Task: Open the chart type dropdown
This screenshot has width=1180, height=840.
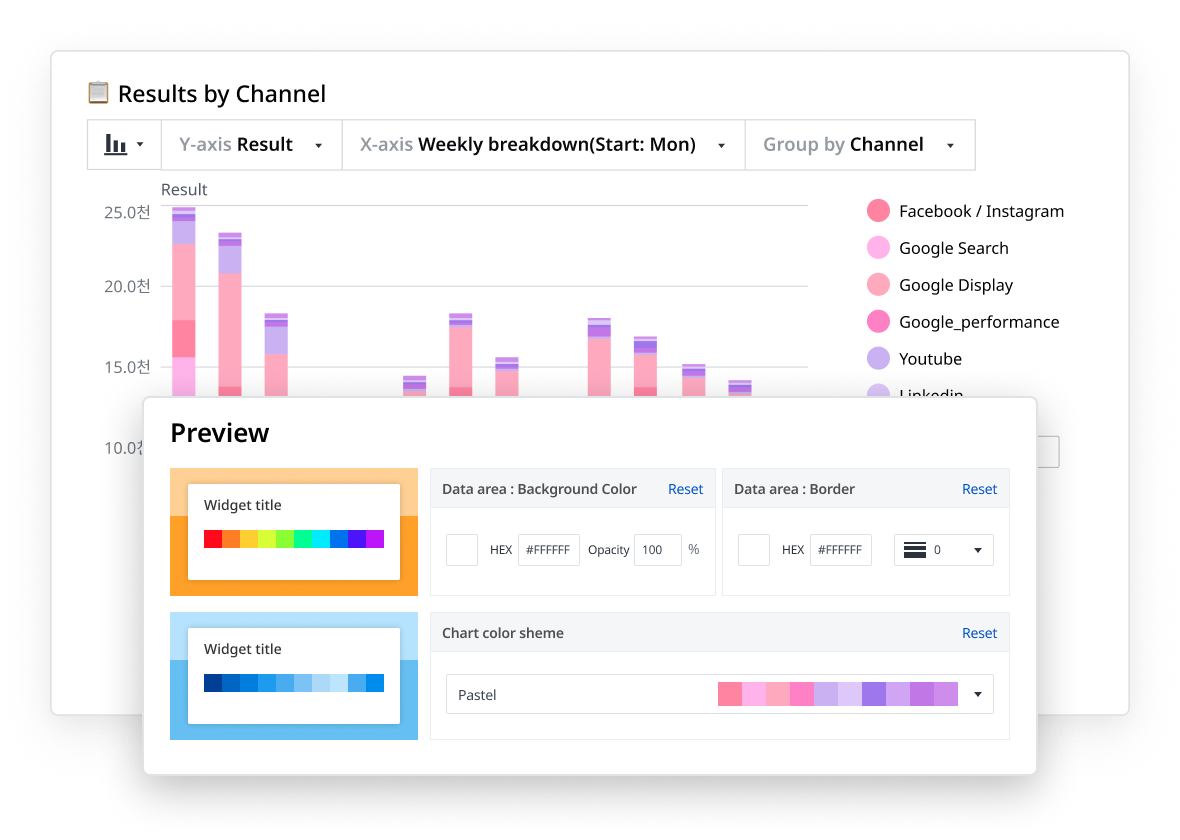Action: [x=140, y=144]
